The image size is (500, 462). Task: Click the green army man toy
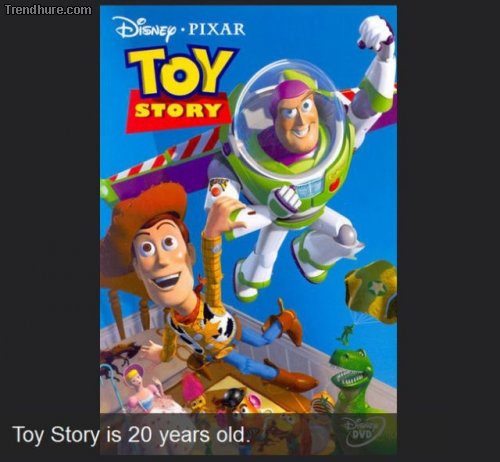coord(345,334)
